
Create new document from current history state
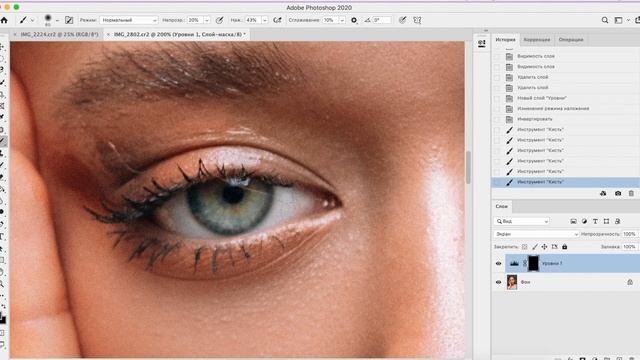pos(603,193)
